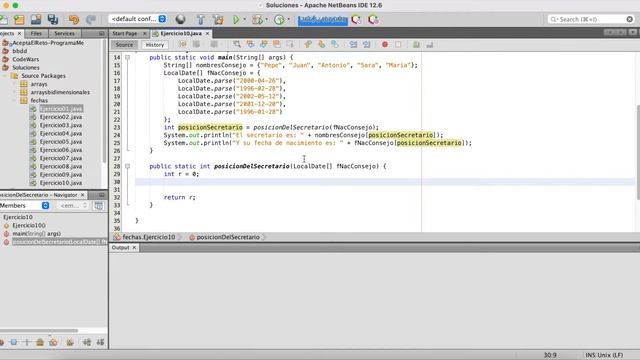
Task: Open the Debug Project dropdown arrow
Action: 267,19
